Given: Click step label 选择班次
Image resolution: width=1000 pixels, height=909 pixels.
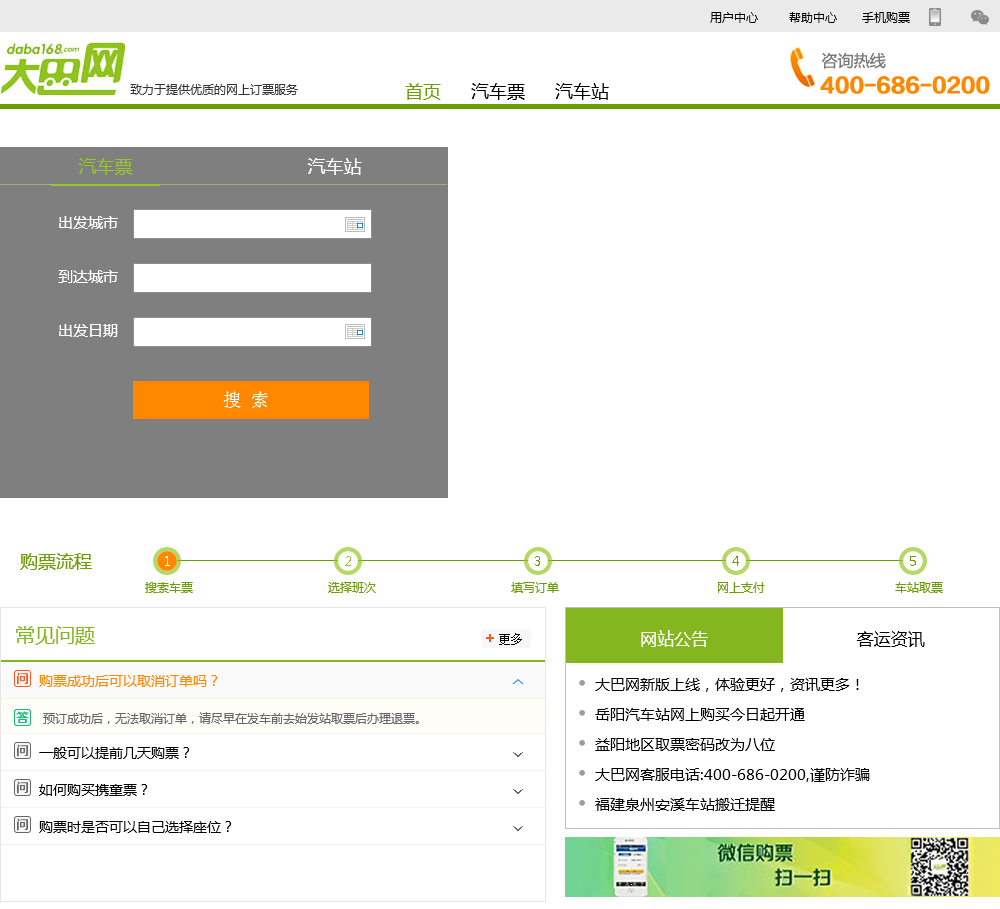Looking at the screenshot, I should pos(351,588).
